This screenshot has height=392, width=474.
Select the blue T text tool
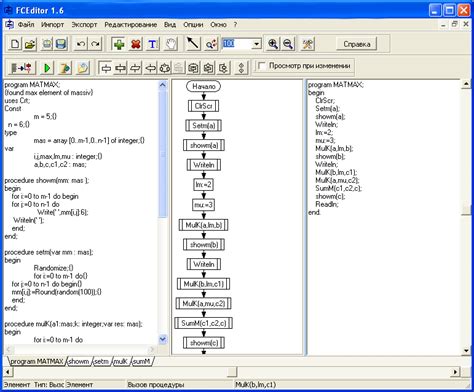(152, 44)
